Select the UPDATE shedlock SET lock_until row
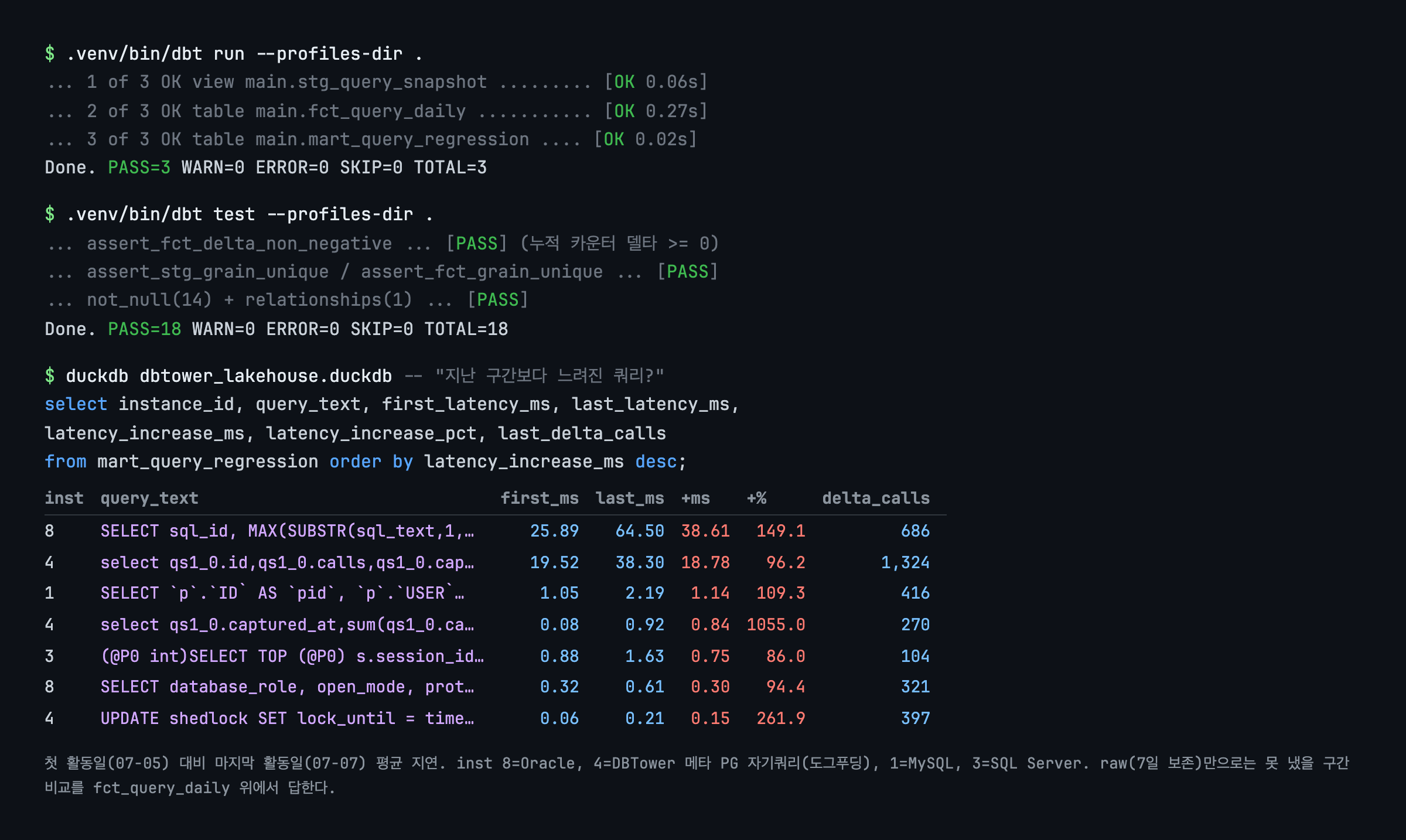This screenshot has height=840, width=1406. (487, 719)
